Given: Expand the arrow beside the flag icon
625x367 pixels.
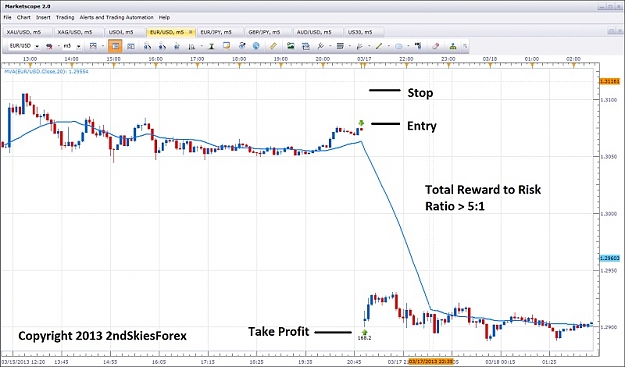Looking at the screenshot, I should click(59, 46).
